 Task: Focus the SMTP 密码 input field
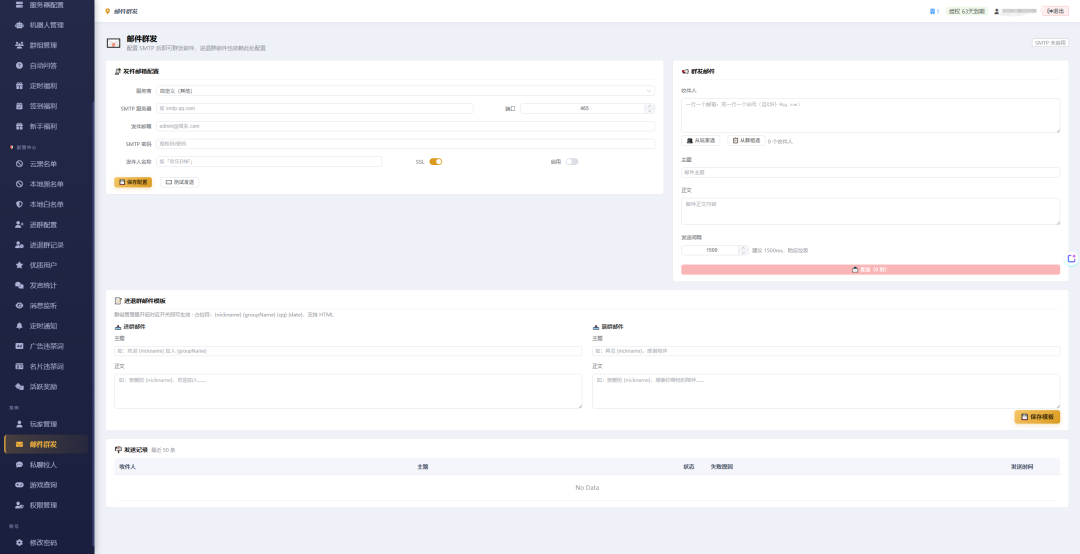pos(405,144)
